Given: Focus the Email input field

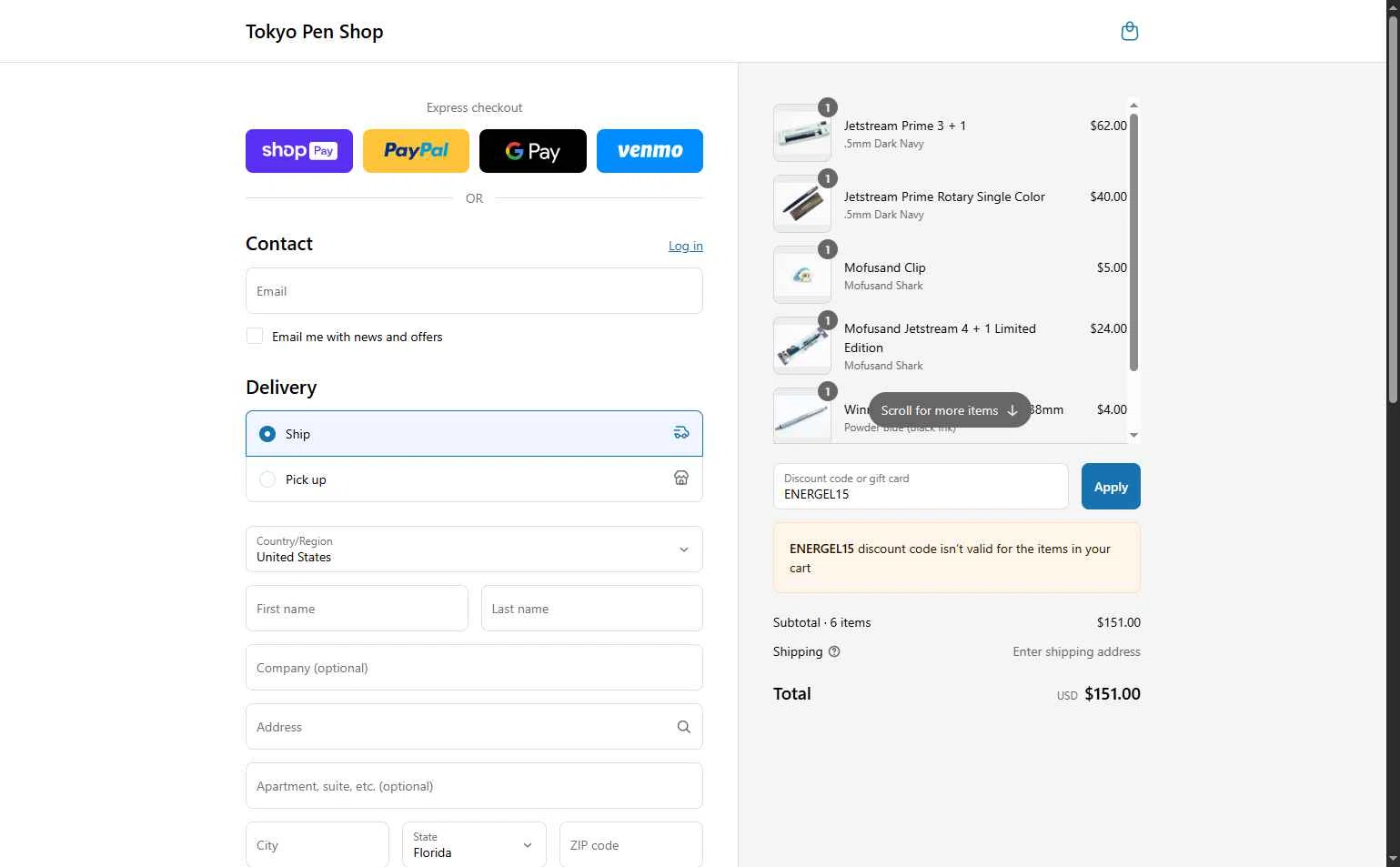Looking at the screenshot, I should pyautogui.click(x=474, y=291).
